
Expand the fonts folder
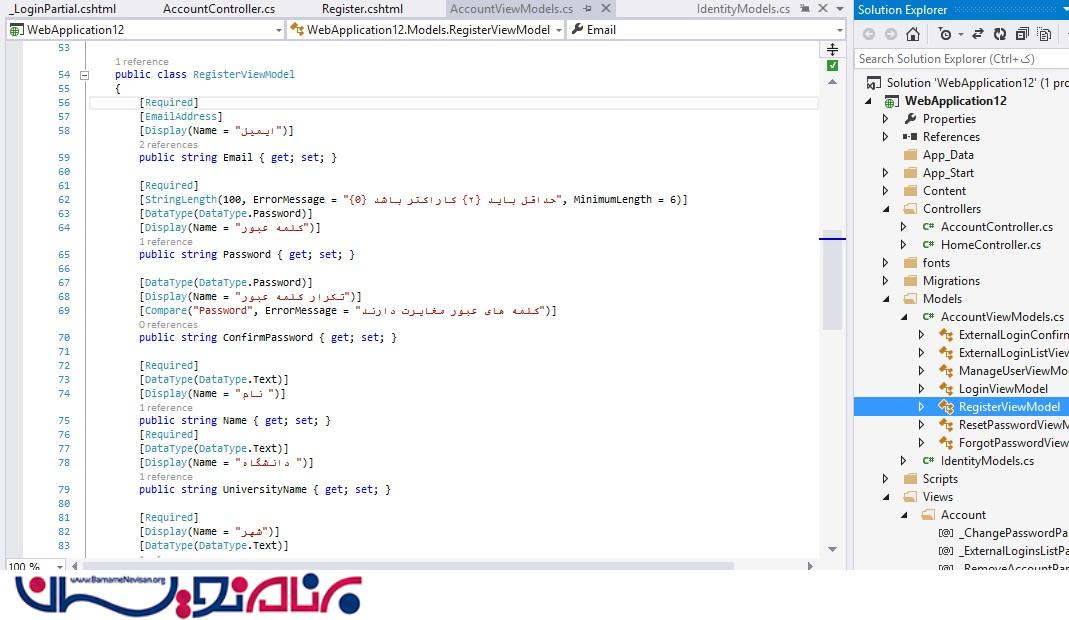pyautogui.click(x=886, y=263)
